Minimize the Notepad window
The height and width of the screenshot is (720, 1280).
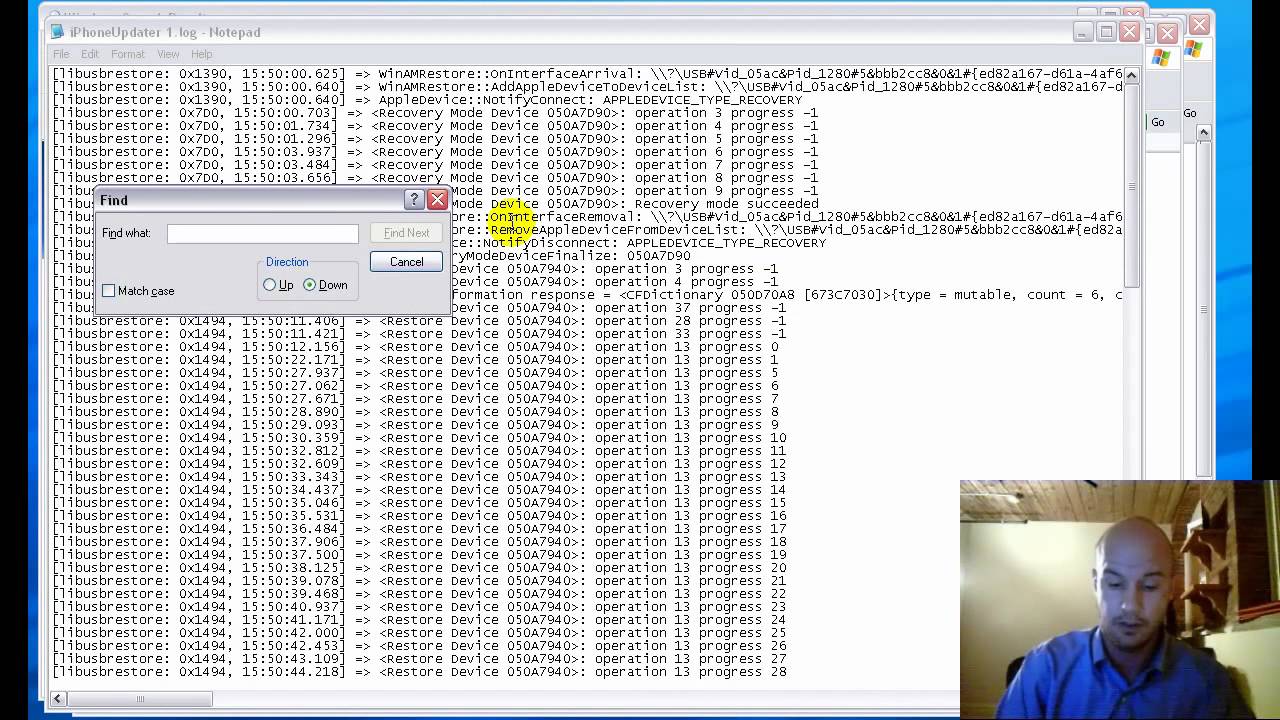click(x=1083, y=32)
